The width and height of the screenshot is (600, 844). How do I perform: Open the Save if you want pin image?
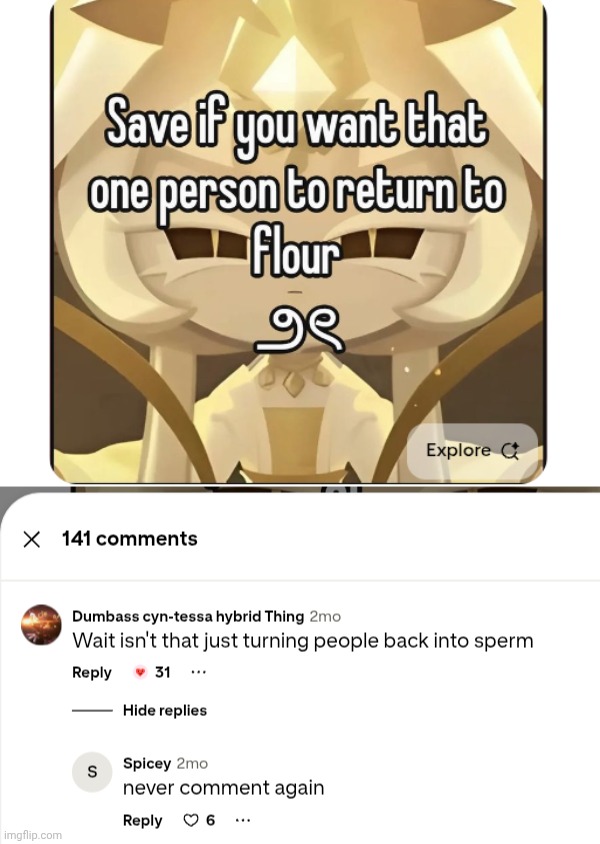pos(298,240)
